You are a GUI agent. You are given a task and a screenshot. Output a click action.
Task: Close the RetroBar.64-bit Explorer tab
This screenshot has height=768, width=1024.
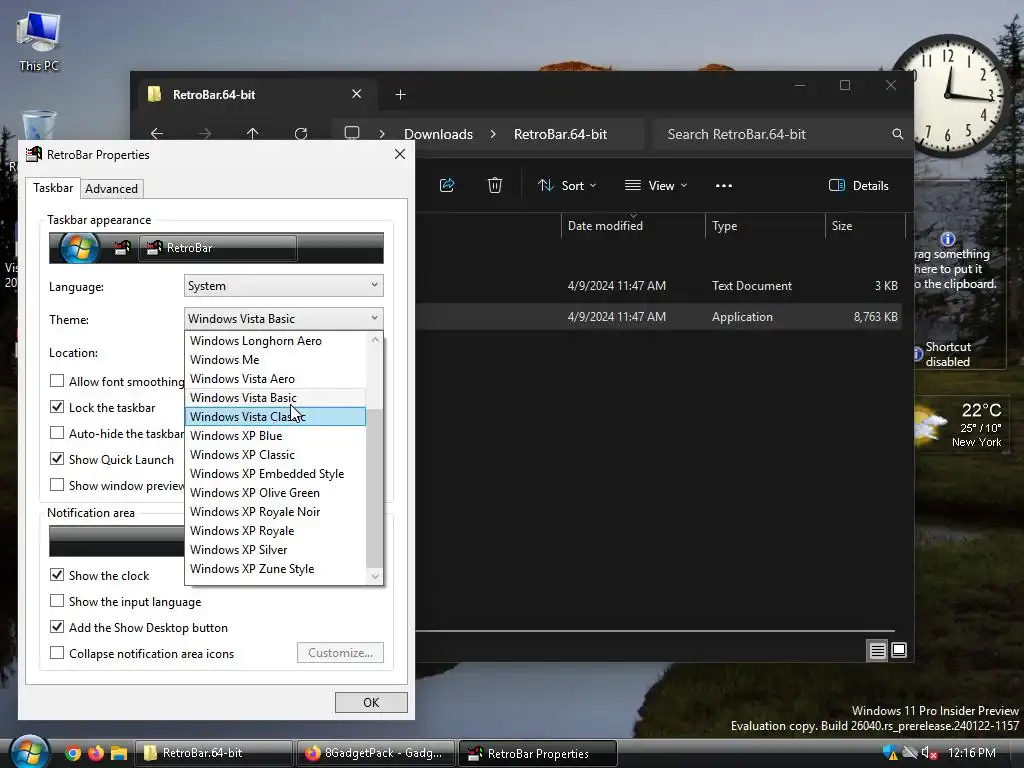click(357, 94)
